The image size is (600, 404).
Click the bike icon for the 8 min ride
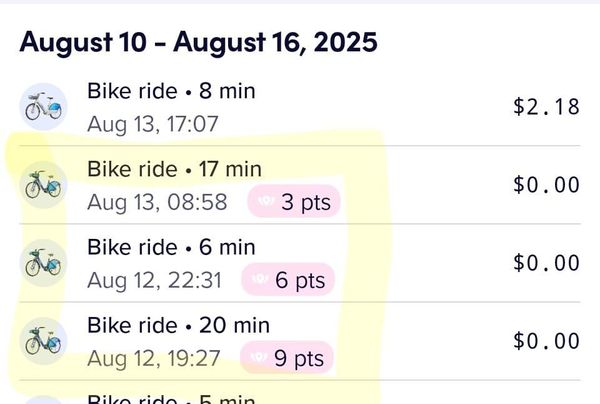pyautogui.click(x=44, y=105)
